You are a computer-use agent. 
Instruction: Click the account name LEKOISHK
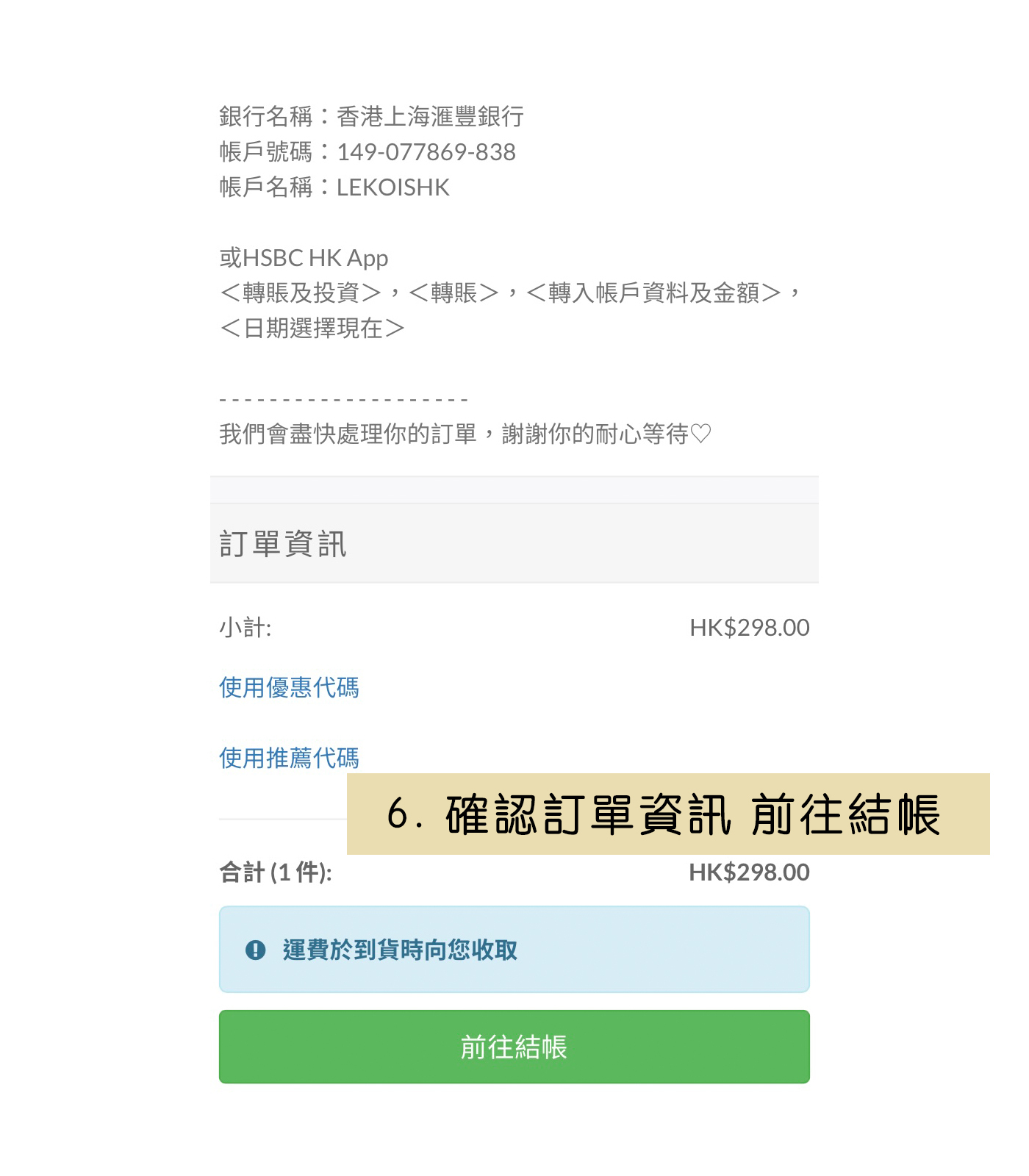[393, 187]
